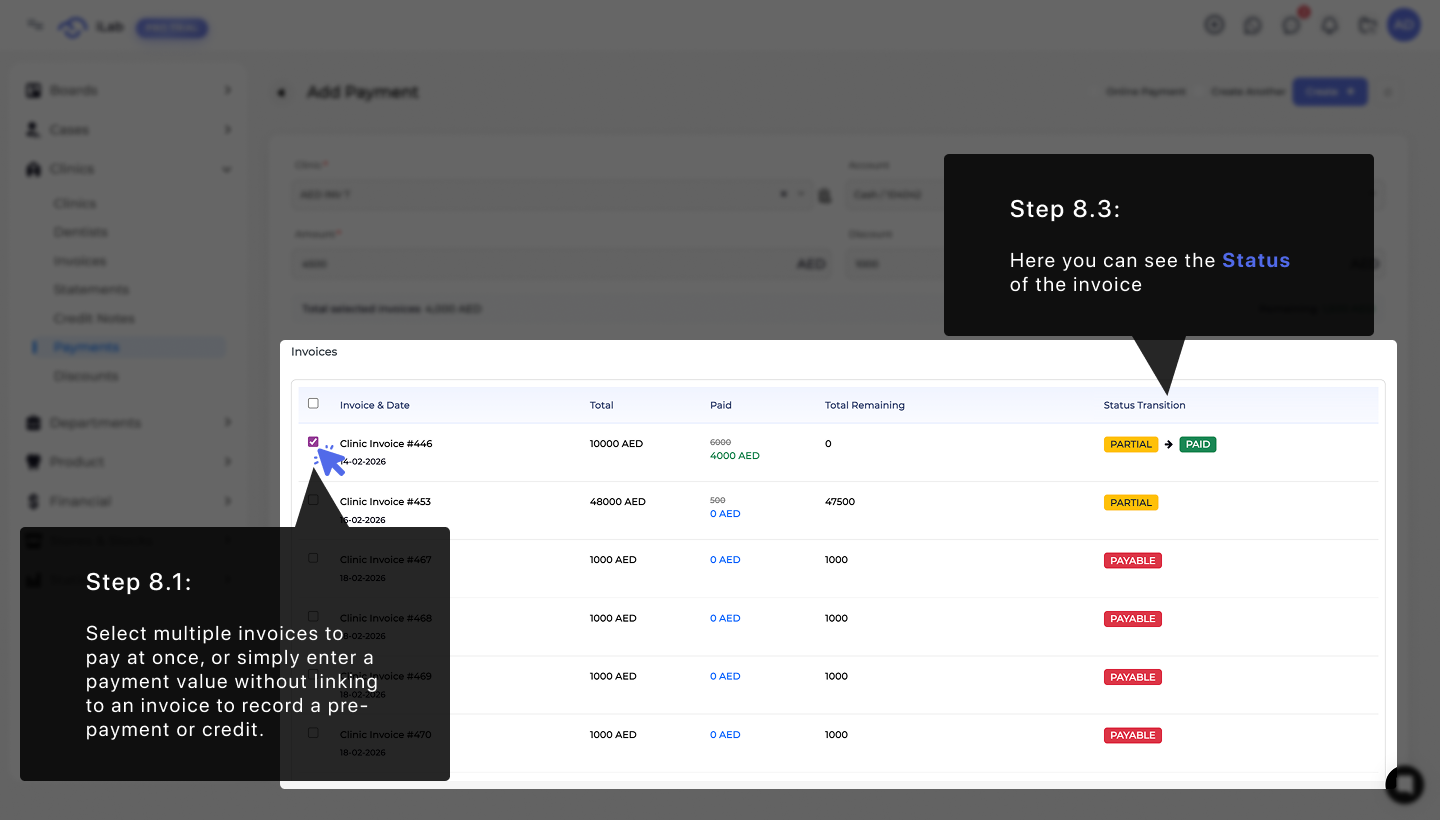The width and height of the screenshot is (1440, 820).
Task: Click the 0 AED paid link for invoice #470
Action: pos(725,735)
